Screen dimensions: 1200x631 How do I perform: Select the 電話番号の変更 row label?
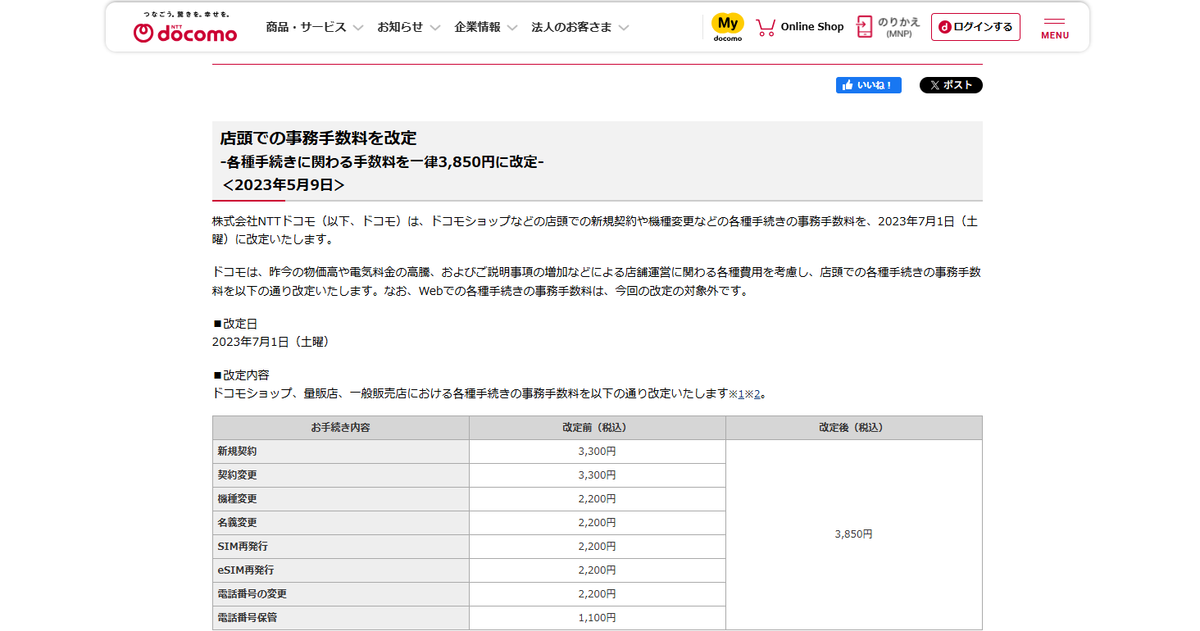[x=252, y=594]
